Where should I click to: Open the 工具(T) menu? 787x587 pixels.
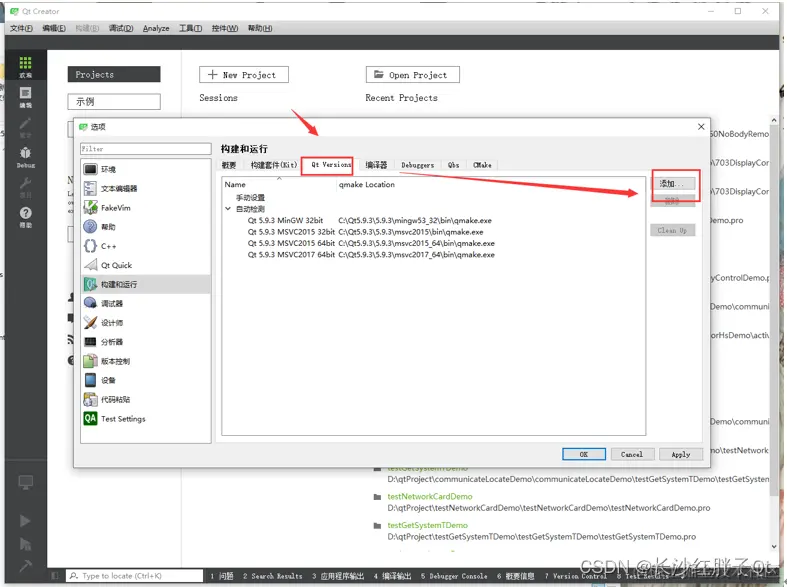191,29
